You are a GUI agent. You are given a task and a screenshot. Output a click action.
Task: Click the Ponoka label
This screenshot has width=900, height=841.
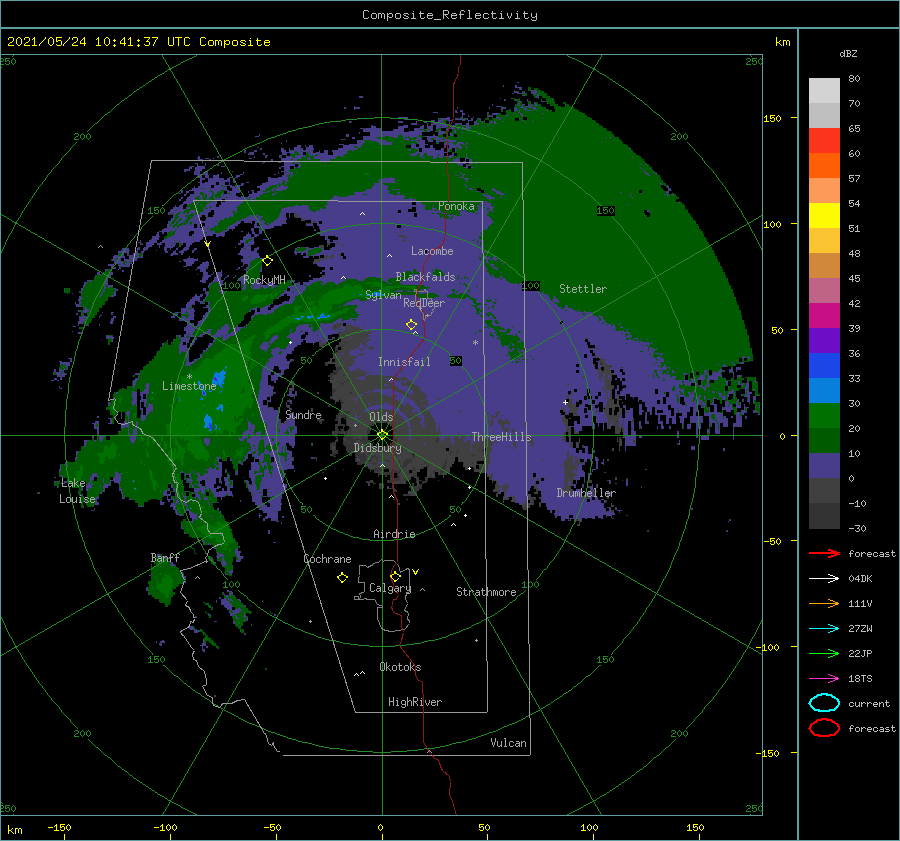(456, 207)
